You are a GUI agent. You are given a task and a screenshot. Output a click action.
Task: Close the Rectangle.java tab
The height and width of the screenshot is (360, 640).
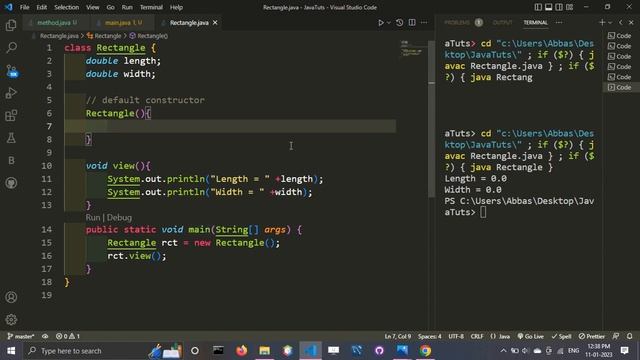pyautogui.click(x=215, y=23)
